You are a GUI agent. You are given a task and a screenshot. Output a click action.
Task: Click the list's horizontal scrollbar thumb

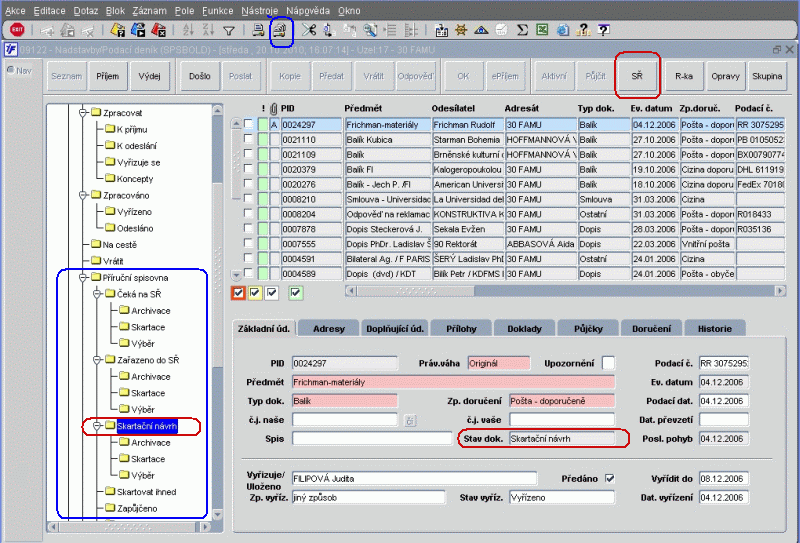click(x=415, y=291)
